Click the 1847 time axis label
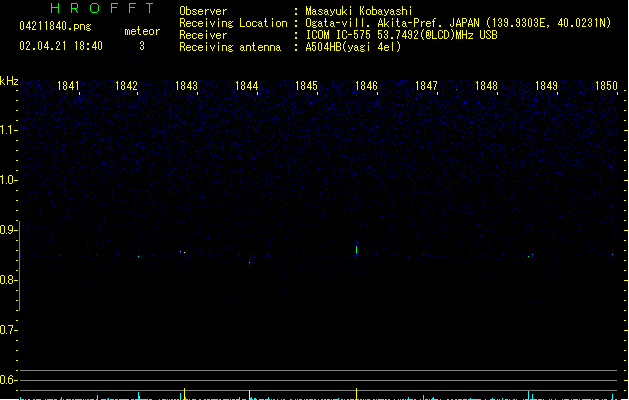Image resolution: width=629 pixels, height=400 pixels. (x=426, y=86)
